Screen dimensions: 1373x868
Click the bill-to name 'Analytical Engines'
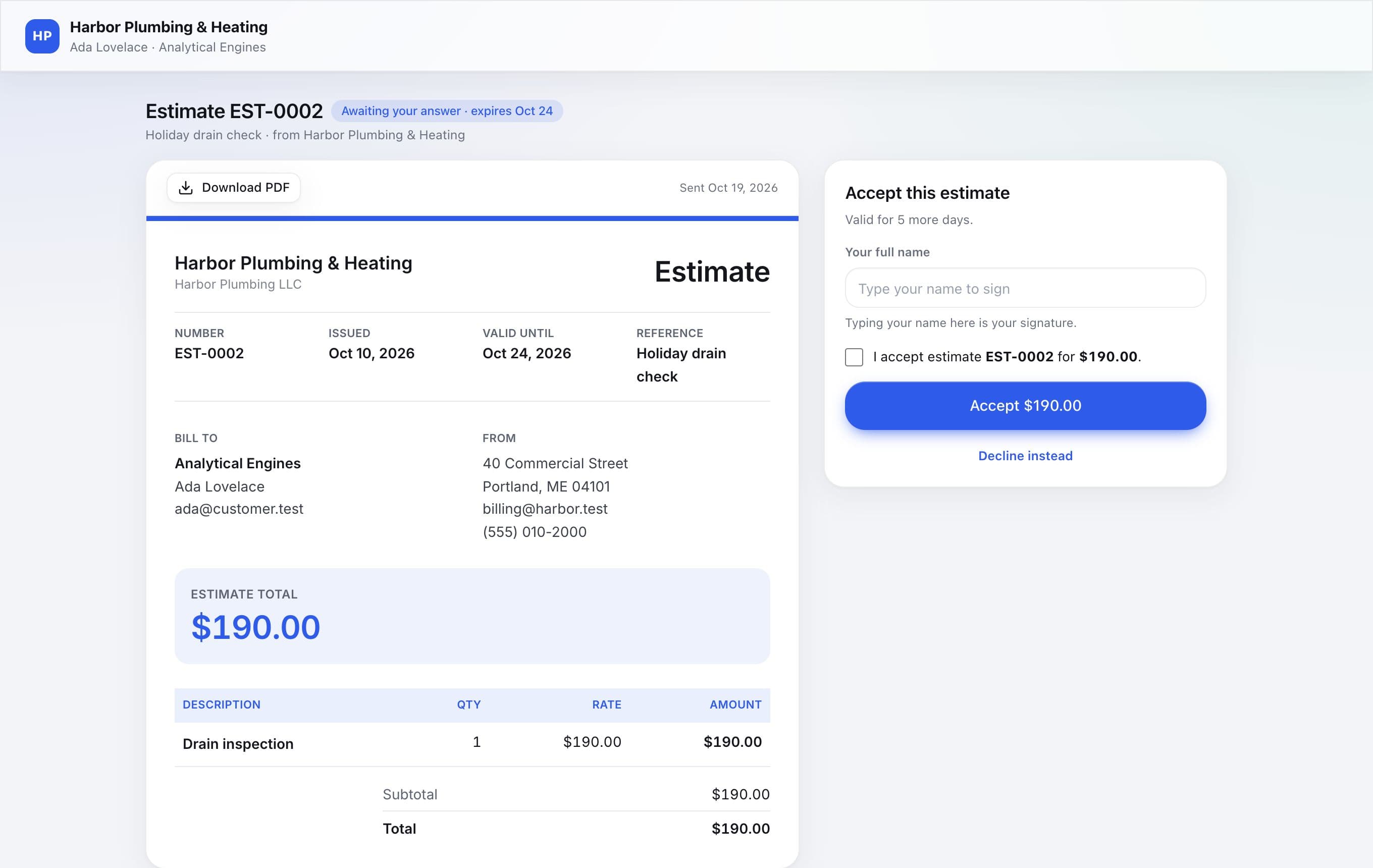(x=237, y=463)
